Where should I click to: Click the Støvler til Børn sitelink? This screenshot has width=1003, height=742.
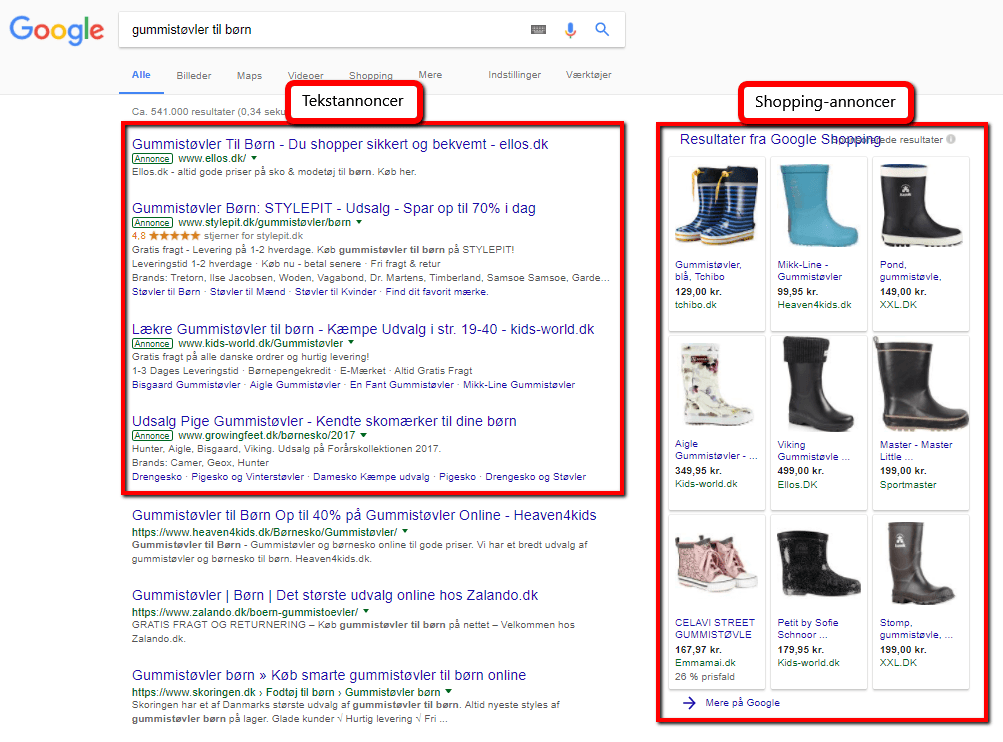(x=166, y=292)
